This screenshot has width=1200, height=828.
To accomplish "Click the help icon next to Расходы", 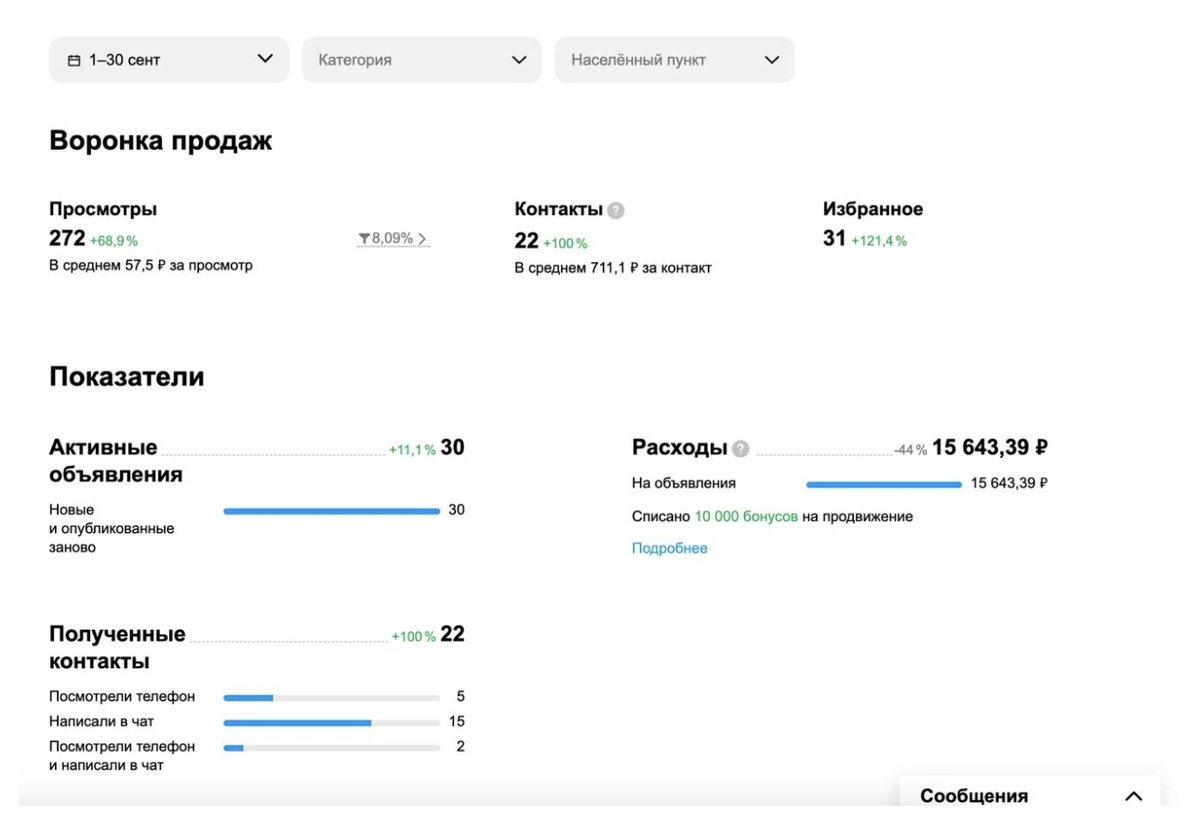I will click(740, 449).
